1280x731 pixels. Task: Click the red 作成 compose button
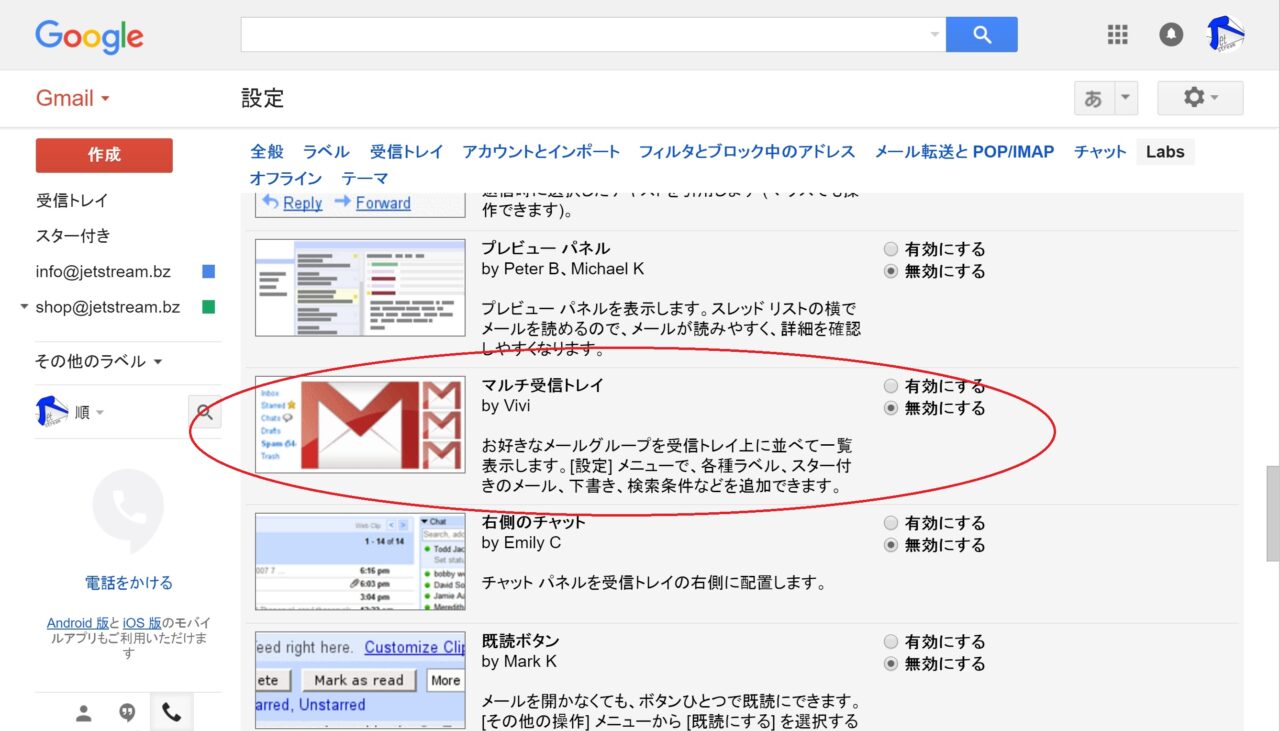tap(104, 155)
